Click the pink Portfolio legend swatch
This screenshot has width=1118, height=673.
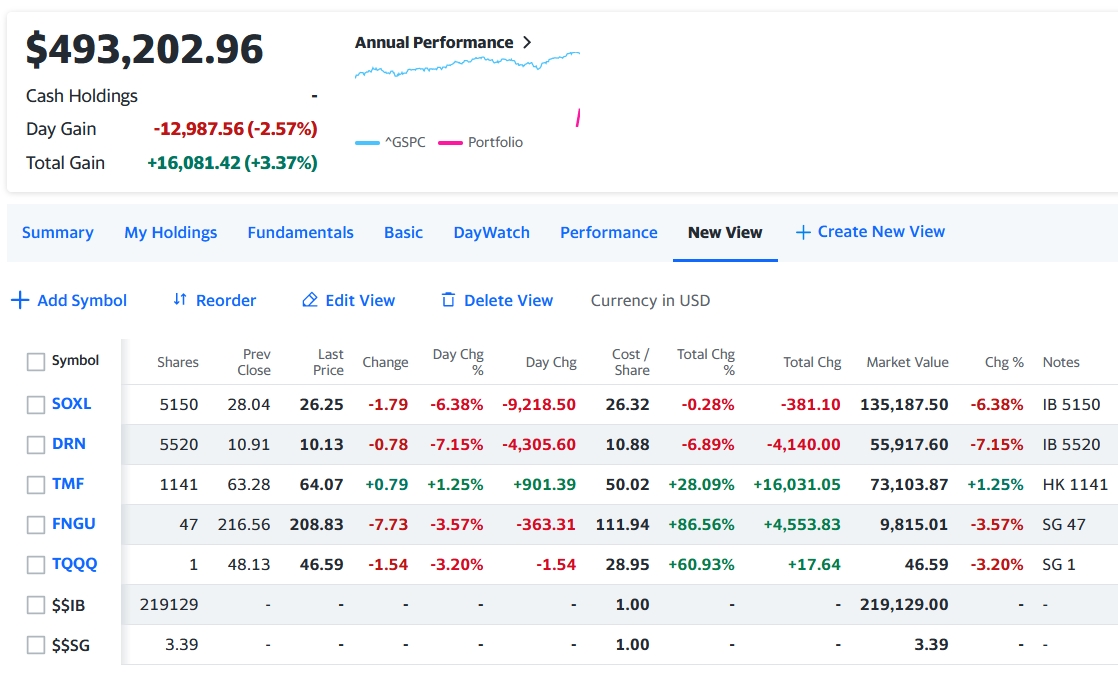(449, 143)
